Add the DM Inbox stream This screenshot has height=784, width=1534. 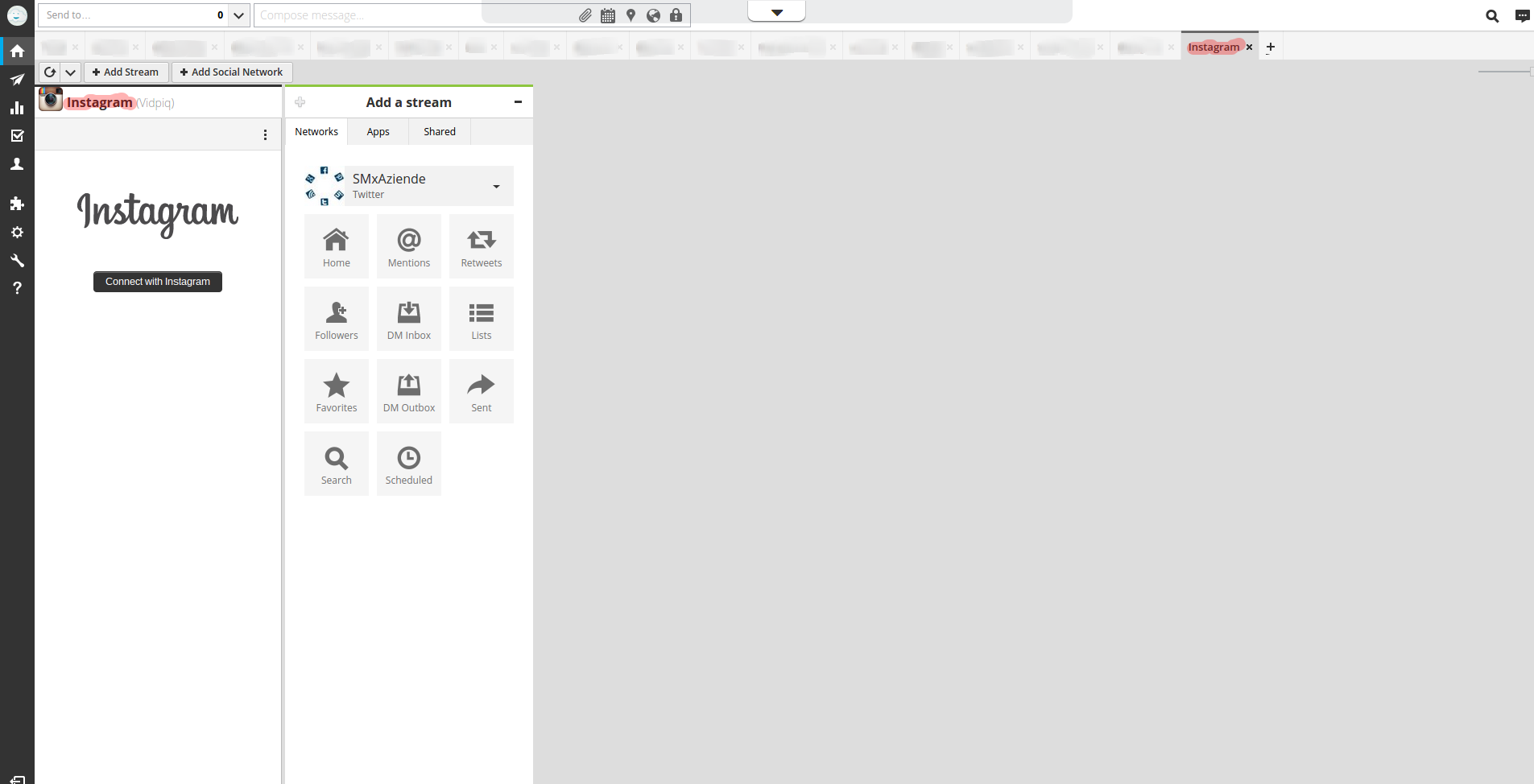pos(408,319)
